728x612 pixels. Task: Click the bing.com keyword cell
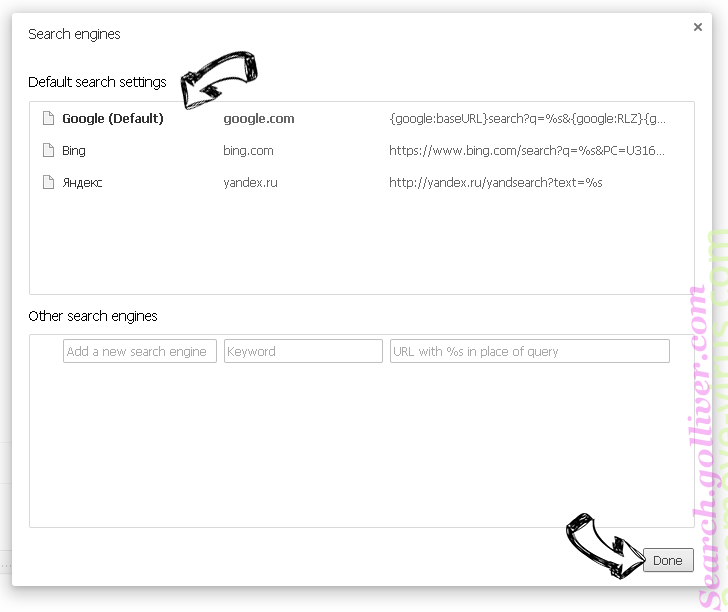tap(248, 150)
